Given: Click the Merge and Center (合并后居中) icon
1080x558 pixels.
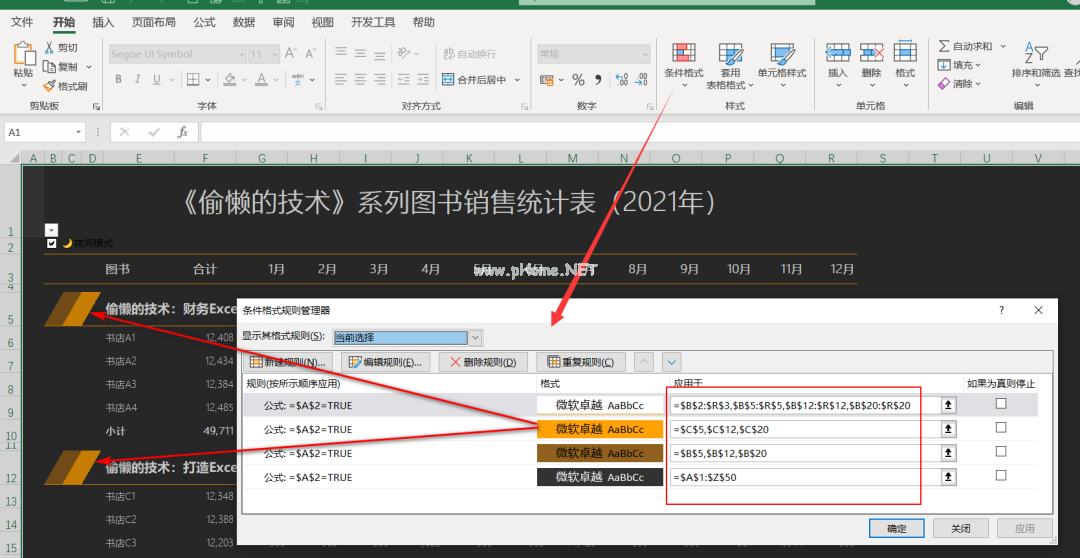Looking at the screenshot, I should pos(448,80).
